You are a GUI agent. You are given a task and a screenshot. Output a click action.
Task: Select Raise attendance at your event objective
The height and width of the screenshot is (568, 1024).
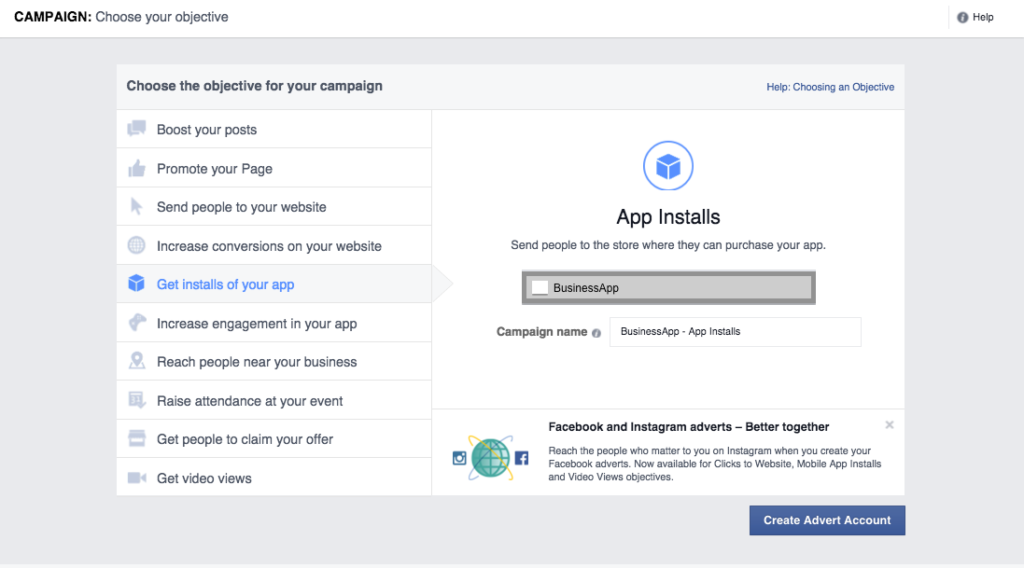tap(249, 401)
